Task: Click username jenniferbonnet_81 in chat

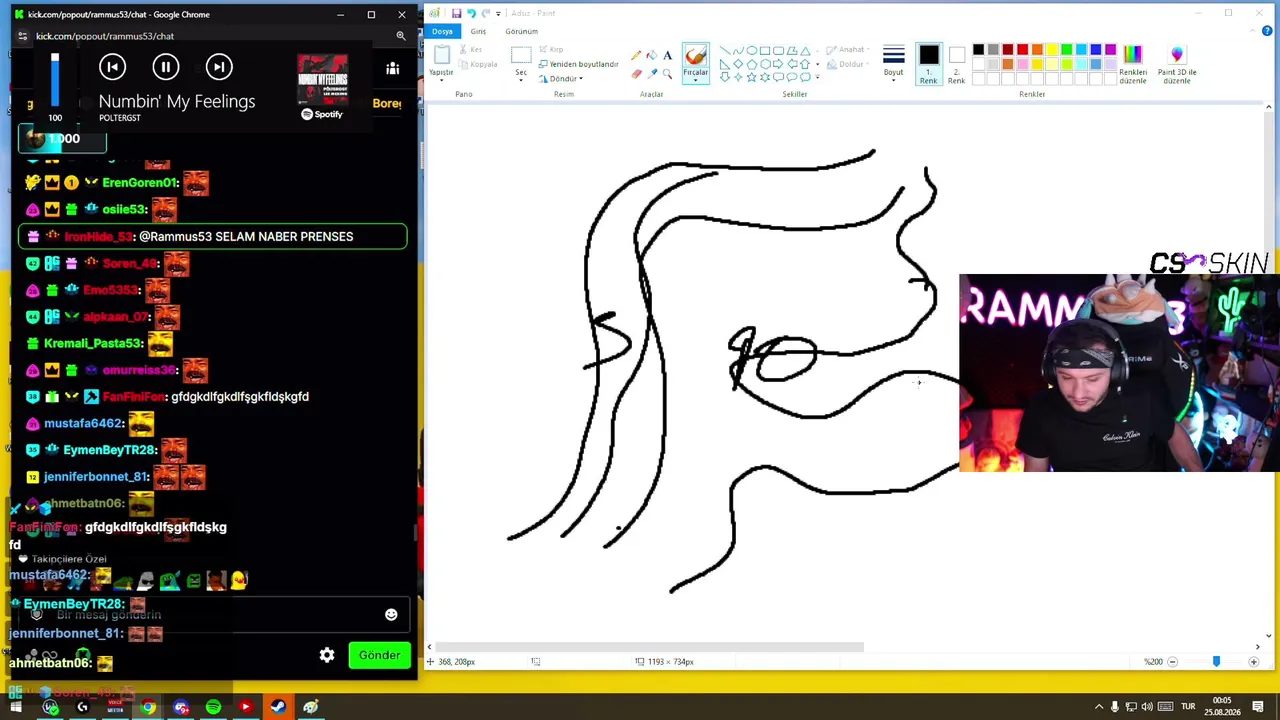Action: (96, 477)
